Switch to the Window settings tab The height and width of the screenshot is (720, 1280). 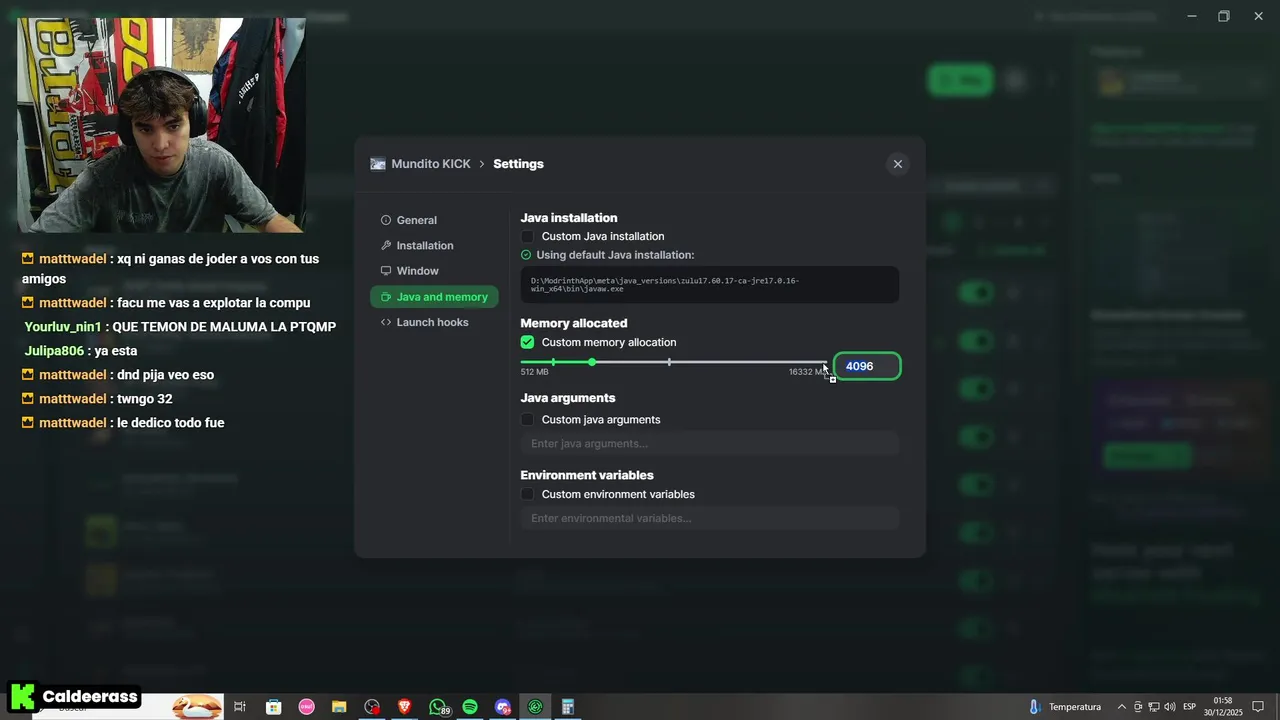pyautogui.click(x=410, y=271)
